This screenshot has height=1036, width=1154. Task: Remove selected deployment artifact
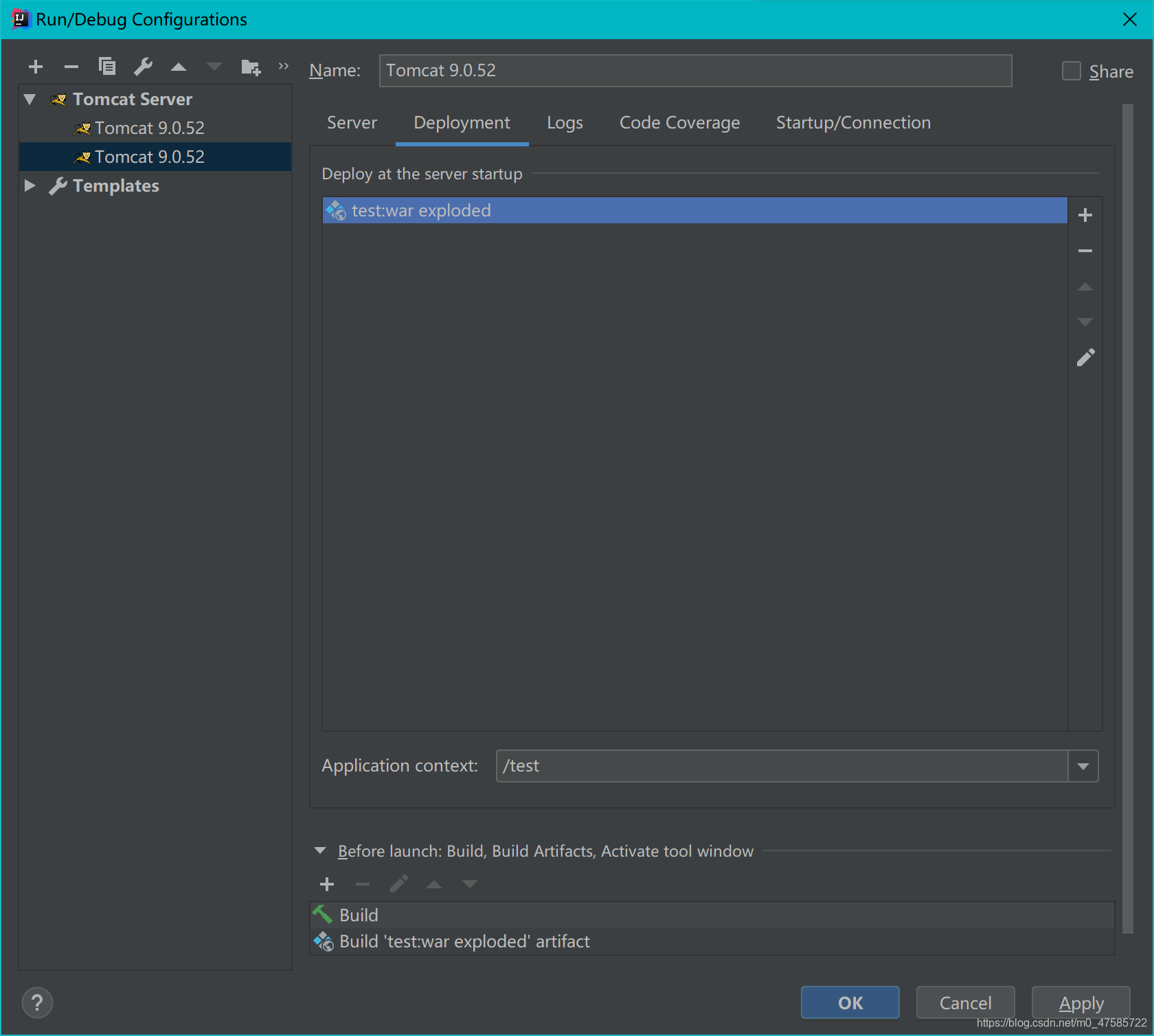coord(1085,251)
